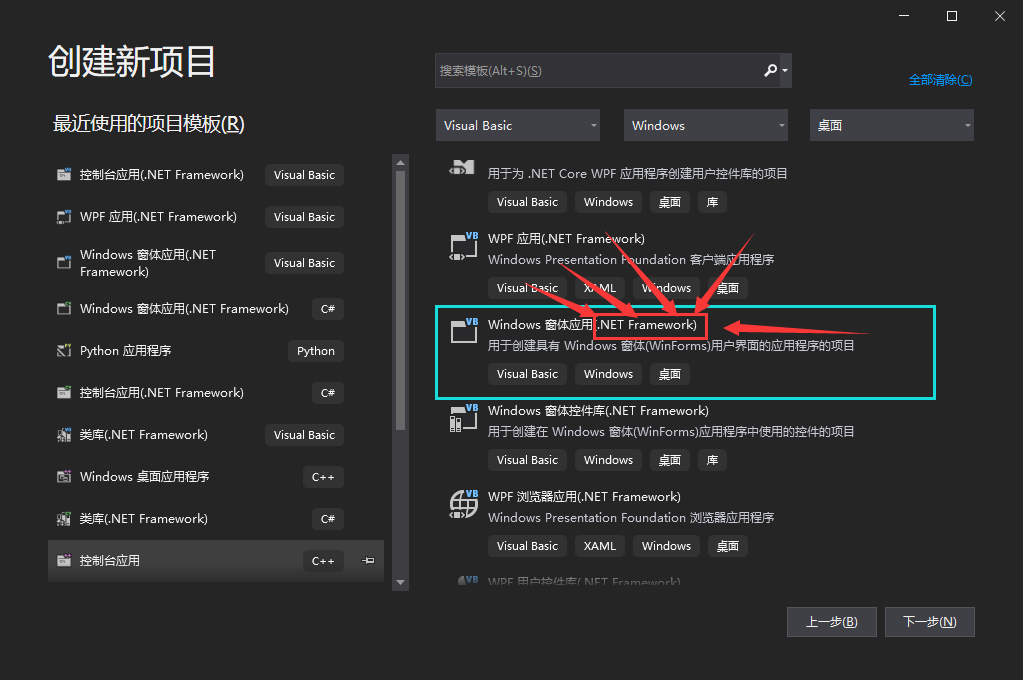Expand the 桌面 project type dropdown
This screenshot has height=680, width=1023.
892,125
